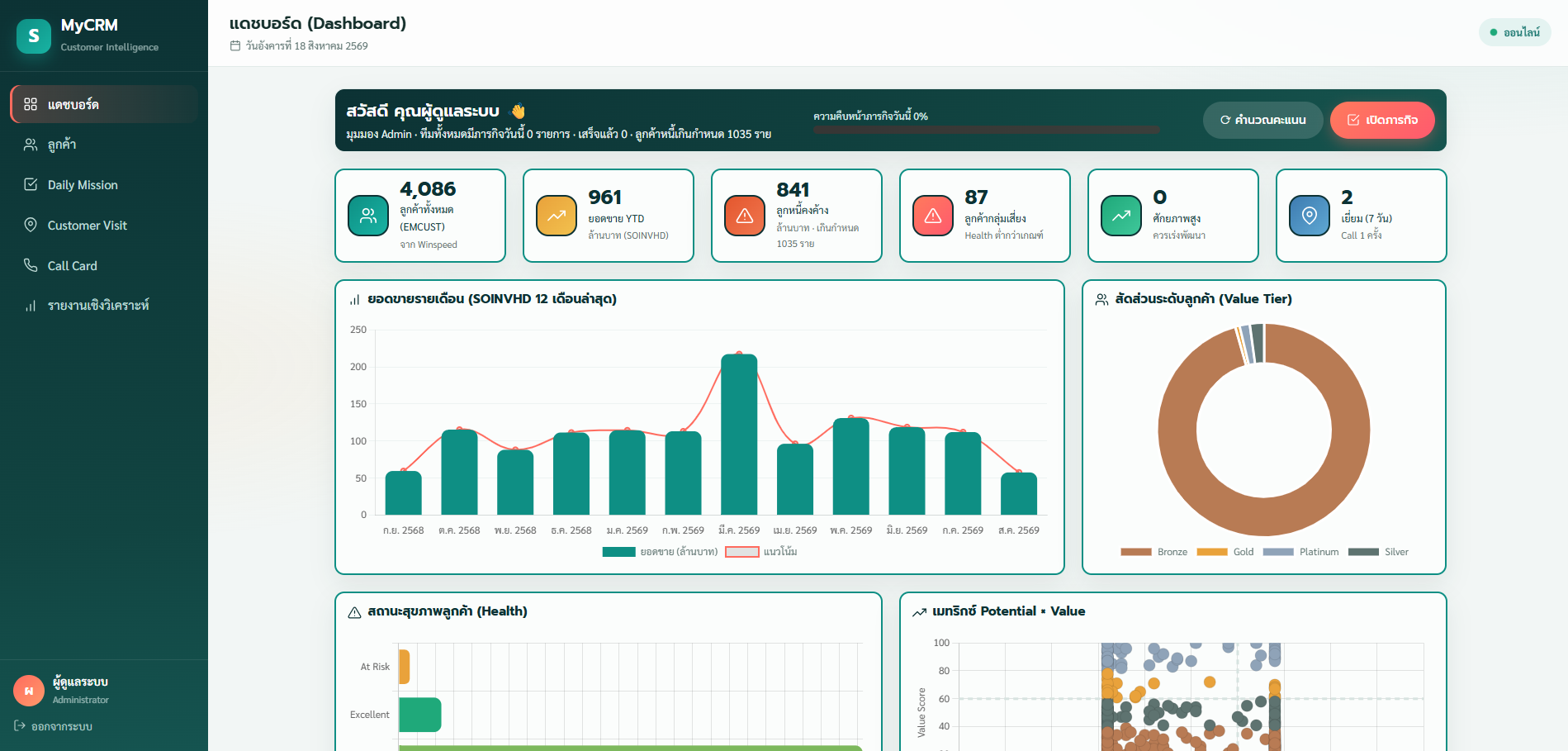Toggle the ยอดขาย (ล้านบาท) legend in monthly chart
The image size is (1568, 751).
click(660, 552)
